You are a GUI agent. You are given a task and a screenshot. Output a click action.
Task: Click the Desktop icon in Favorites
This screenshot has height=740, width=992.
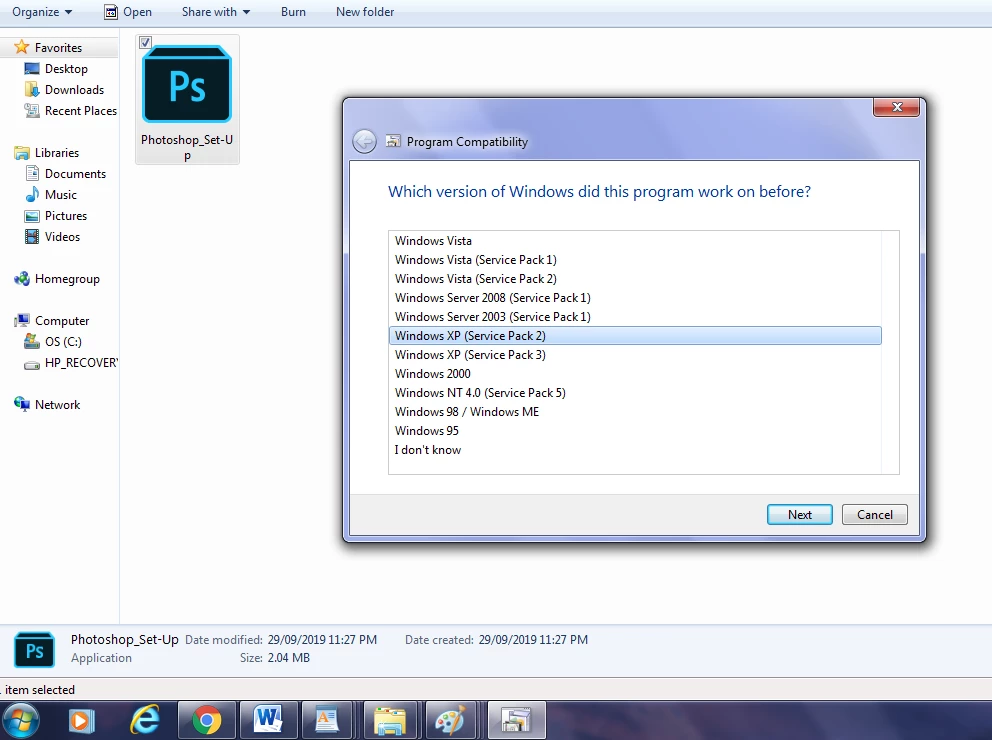(32, 68)
